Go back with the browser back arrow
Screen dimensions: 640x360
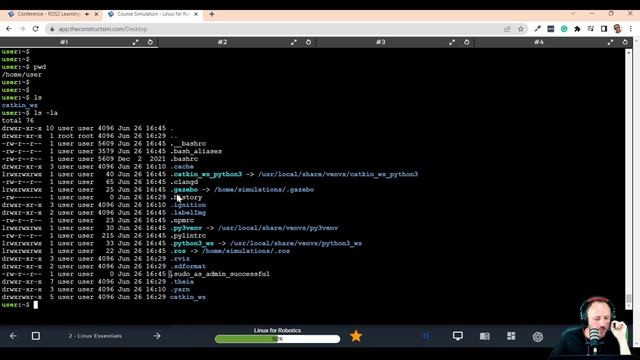[x=9, y=29]
